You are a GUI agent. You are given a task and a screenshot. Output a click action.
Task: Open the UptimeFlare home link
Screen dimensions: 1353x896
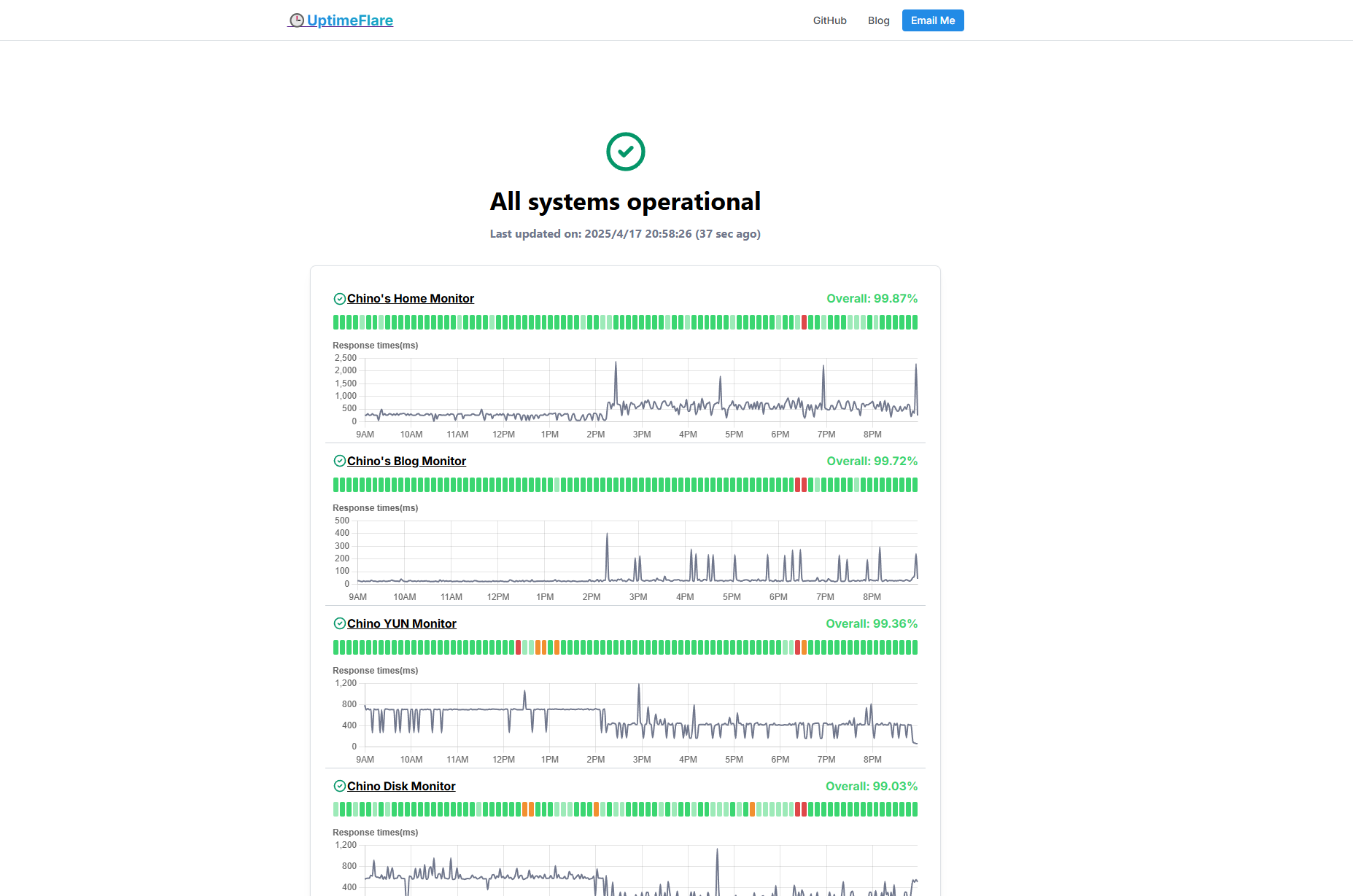pyautogui.click(x=349, y=20)
